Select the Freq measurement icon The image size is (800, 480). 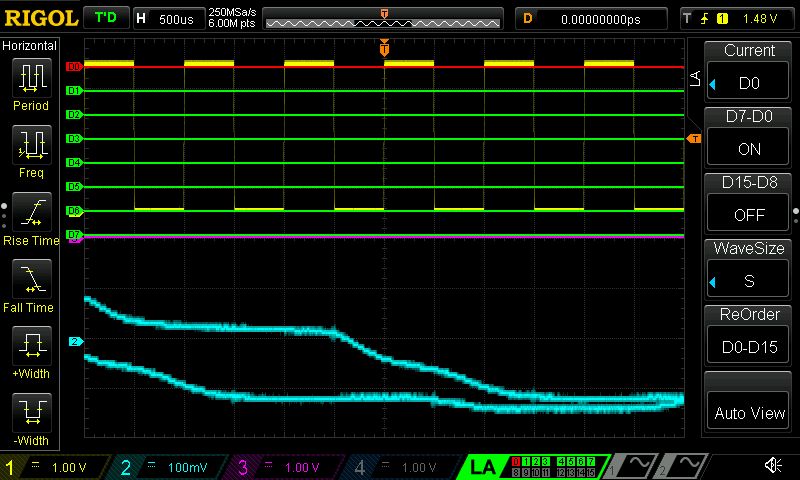click(x=32, y=145)
